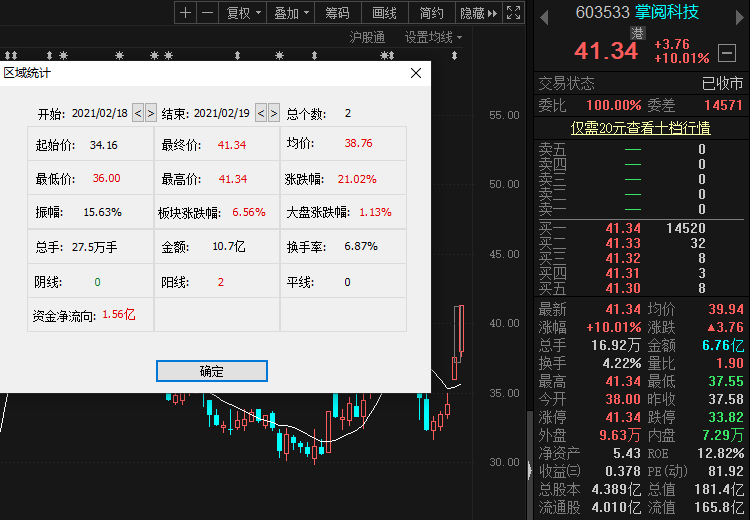Click the latest tall red candlestick
Image resolution: width=750 pixels, height=520 pixels.
point(461,330)
